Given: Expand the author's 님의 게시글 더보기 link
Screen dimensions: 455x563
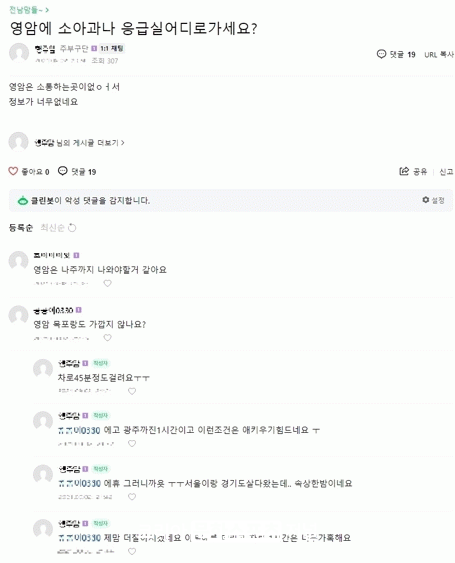Looking at the screenshot, I should (x=79, y=143).
